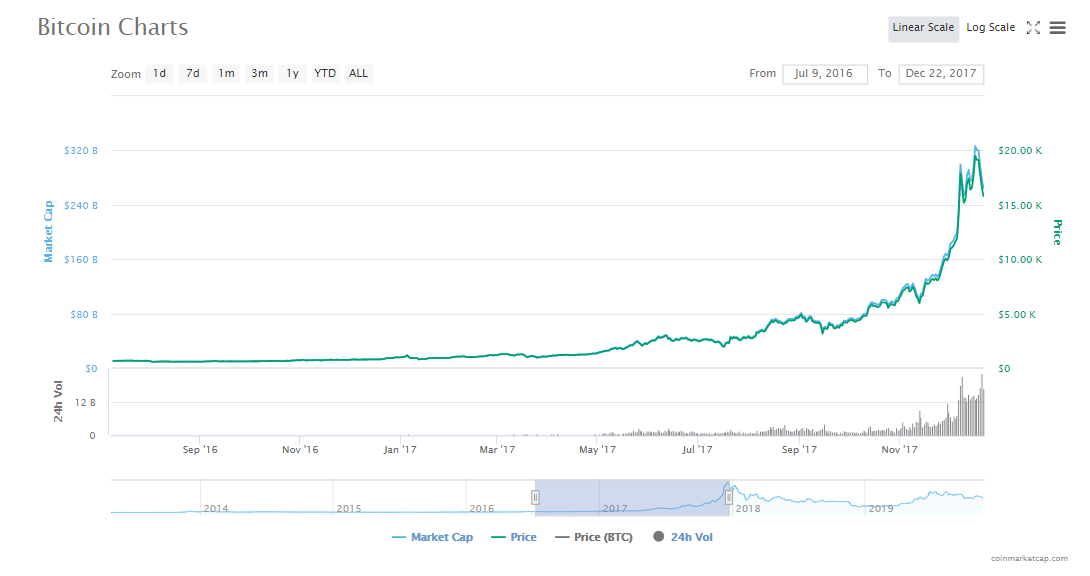Toggle Market Cap series in legend

pyautogui.click(x=432, y=537)
